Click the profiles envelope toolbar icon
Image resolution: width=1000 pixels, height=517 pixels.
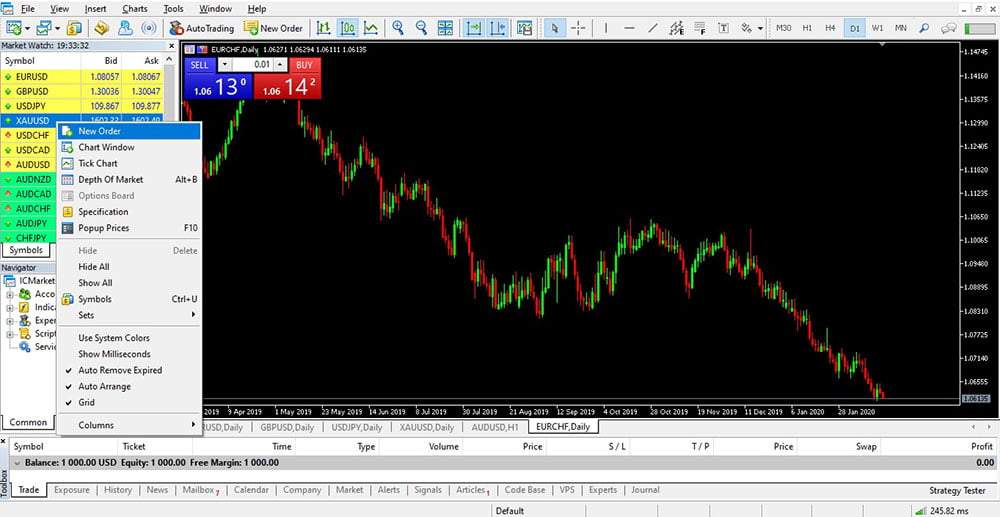point(44,28)
